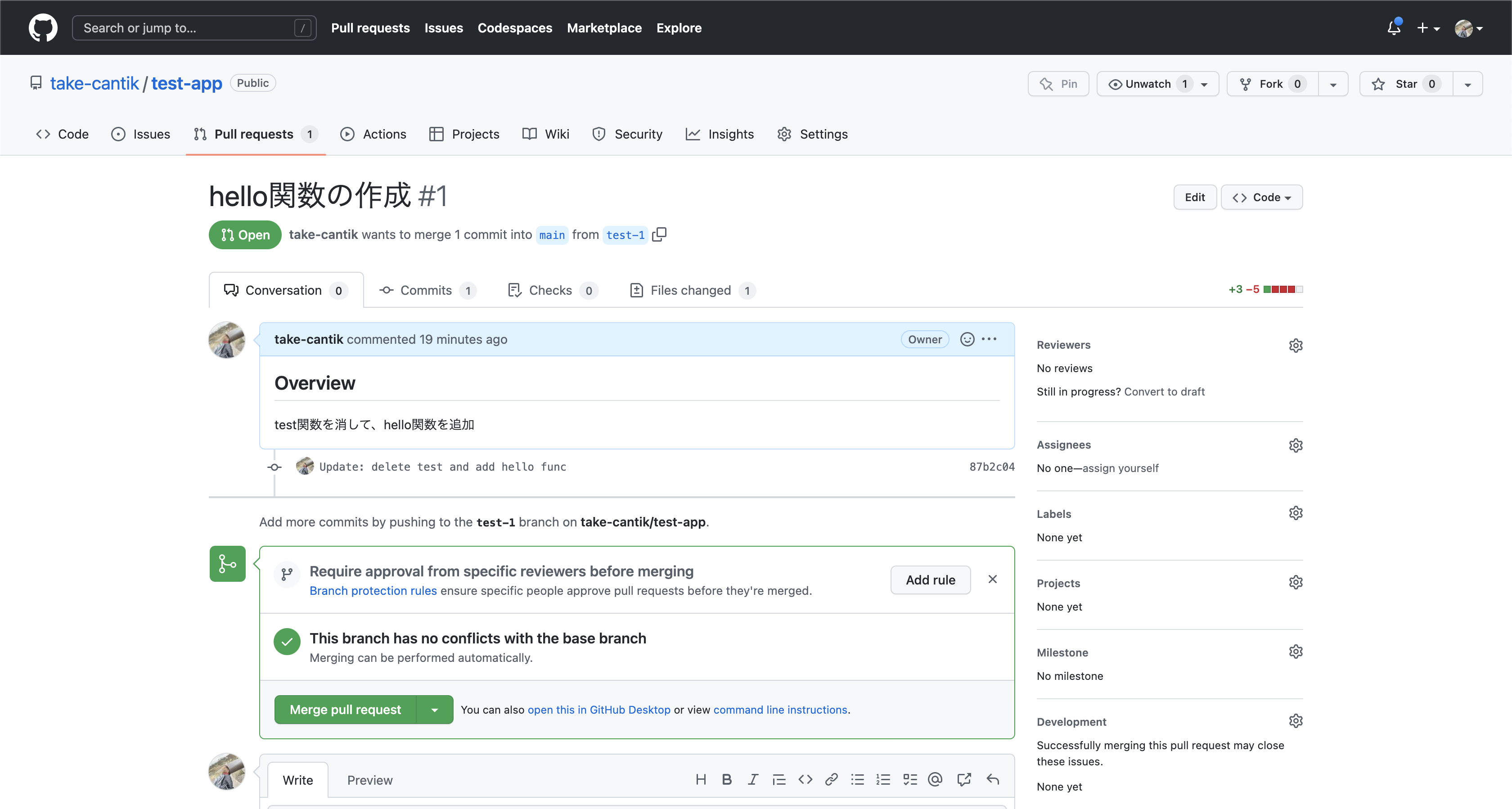Viewport: 1512px width, 809px height.
Task: Open the Code dropdown beside Edit
Action: 1261,197
